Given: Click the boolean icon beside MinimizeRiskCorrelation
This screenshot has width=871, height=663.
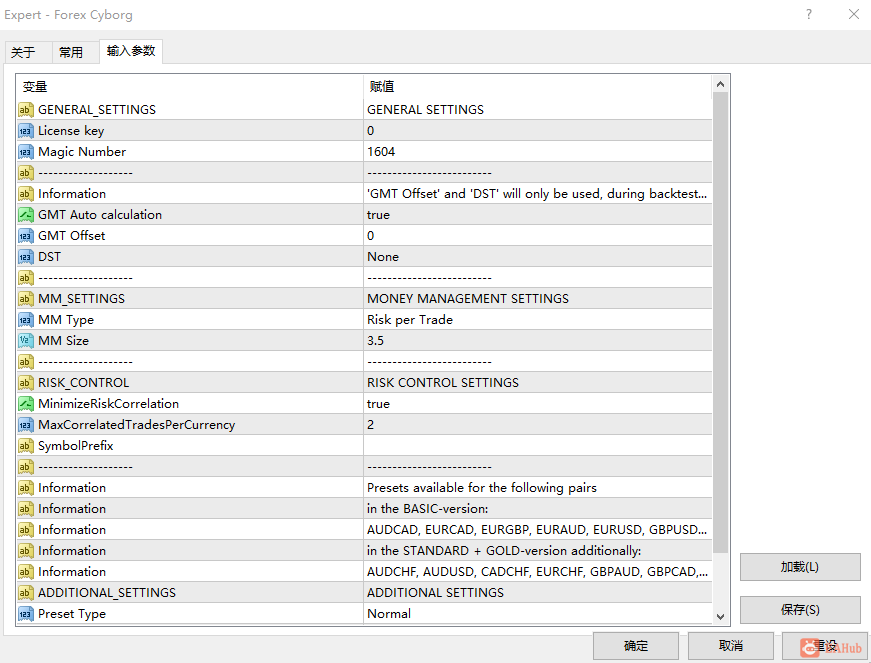Looking at the screenshot, I should pos(26,404).
